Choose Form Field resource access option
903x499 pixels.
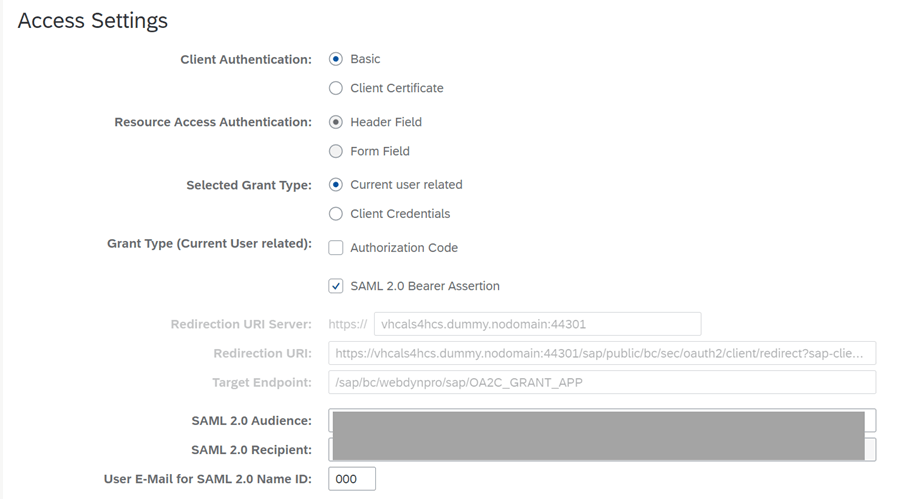pyautogui.click(x=336, y=151)
